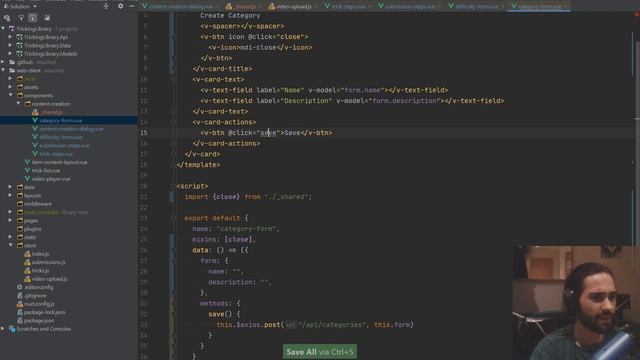640x360 pixels.
Task: Collapse the store folder
Action: [x=10, y=245]
